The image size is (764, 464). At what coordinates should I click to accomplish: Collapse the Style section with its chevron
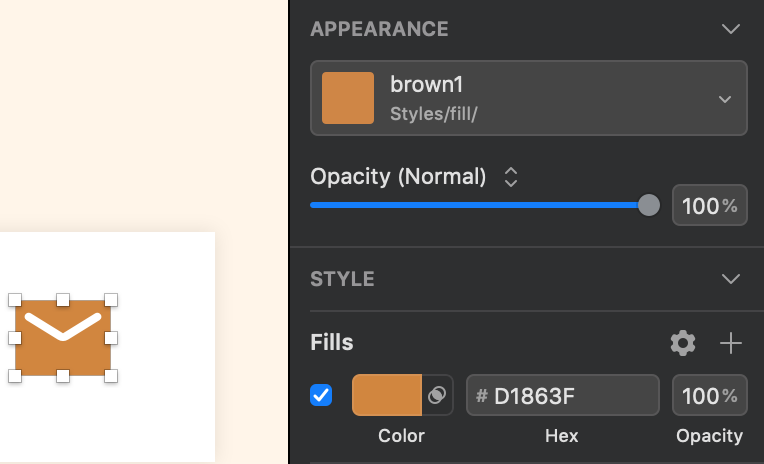tap(731, 278)
